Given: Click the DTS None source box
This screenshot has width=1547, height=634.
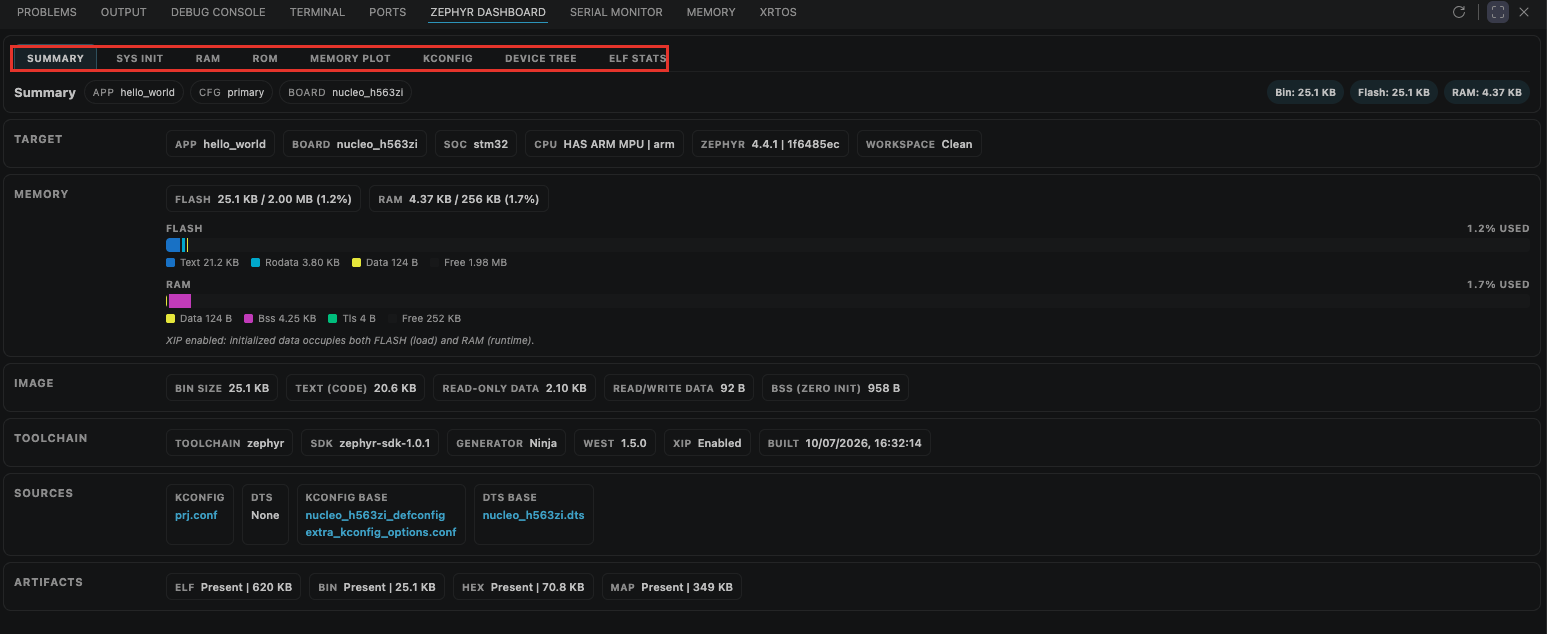Looking at the screenshot, I should click(265, 515).
